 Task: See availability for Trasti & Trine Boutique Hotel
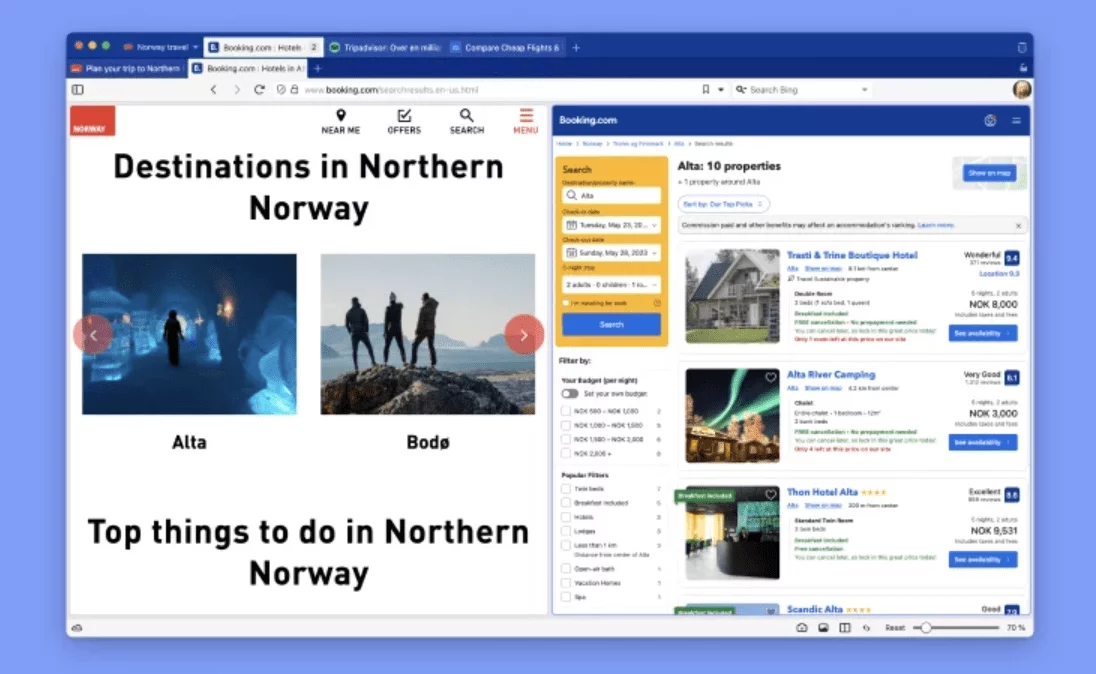click(983, 334)
